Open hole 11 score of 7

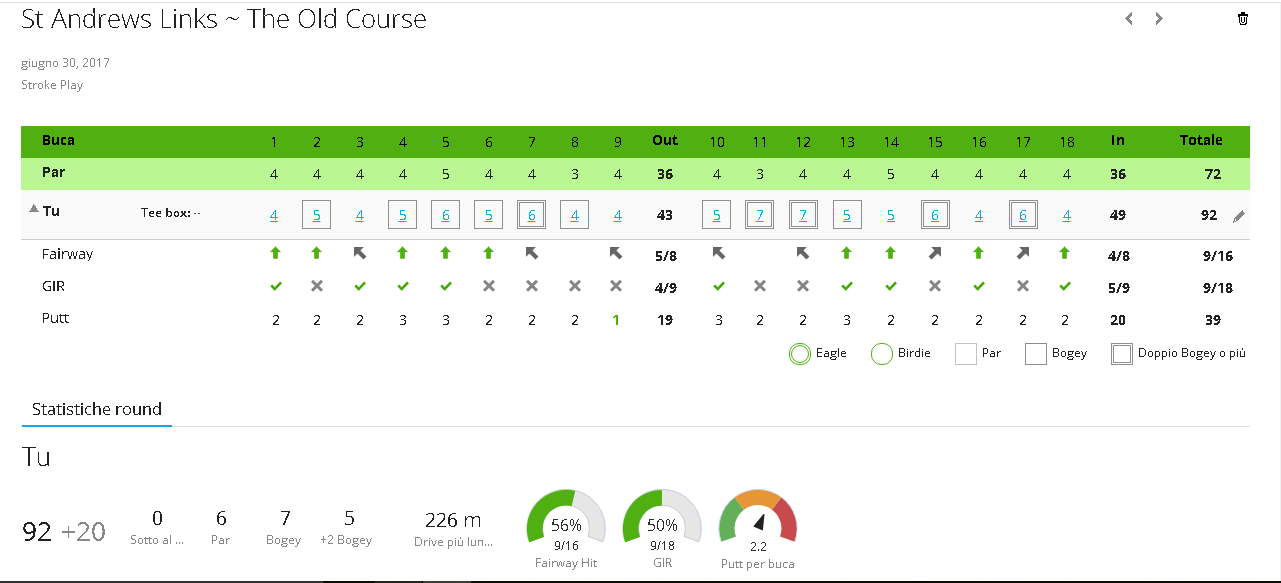pos(760,215)
